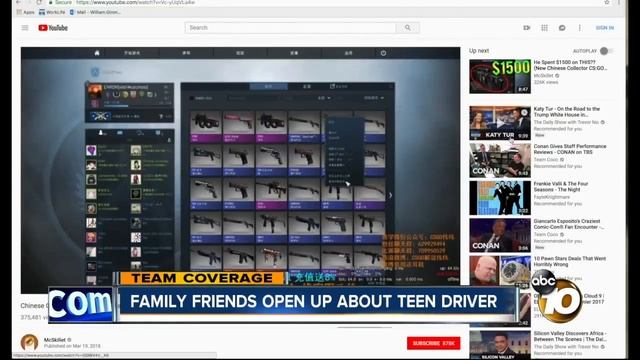Open title 'Giancarlo Esposito's Craziest Comic-Con'
Viewport: 640px width, 360px height.
570,224
